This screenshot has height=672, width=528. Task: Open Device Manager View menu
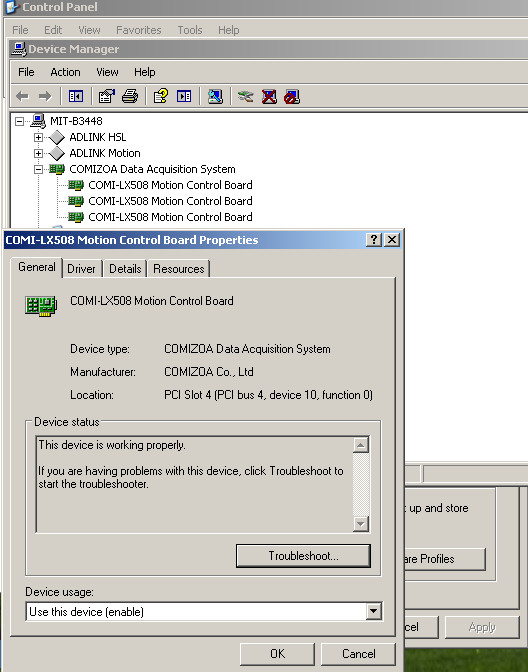coord(107,72)
